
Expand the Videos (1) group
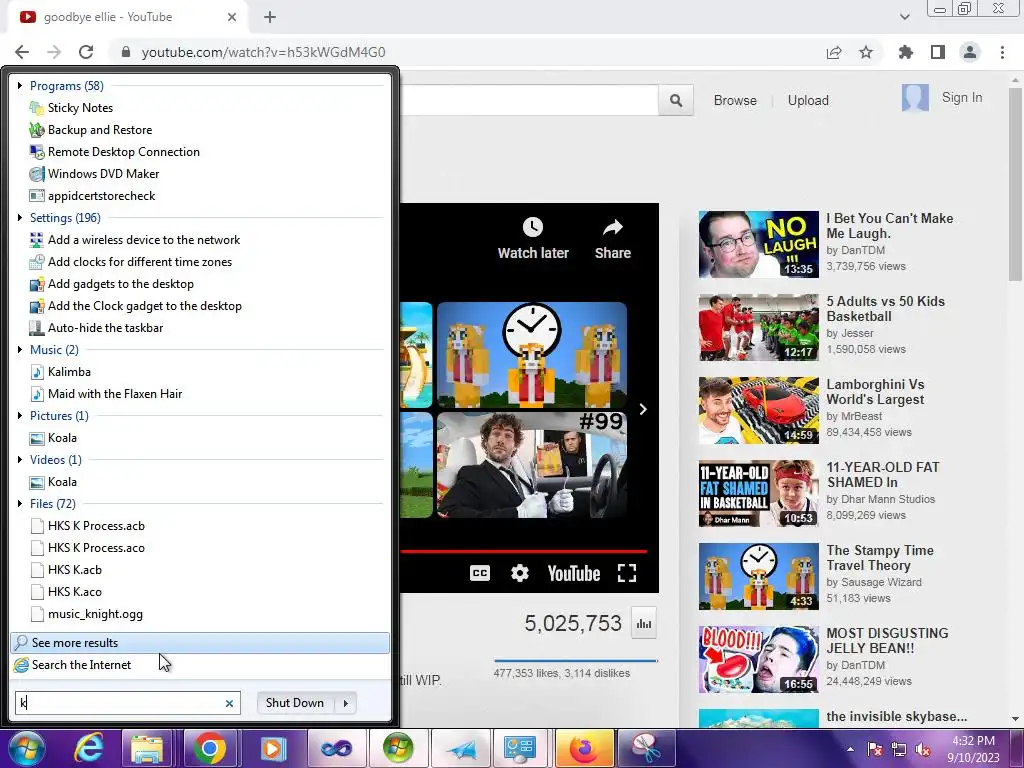click(20, 460)
